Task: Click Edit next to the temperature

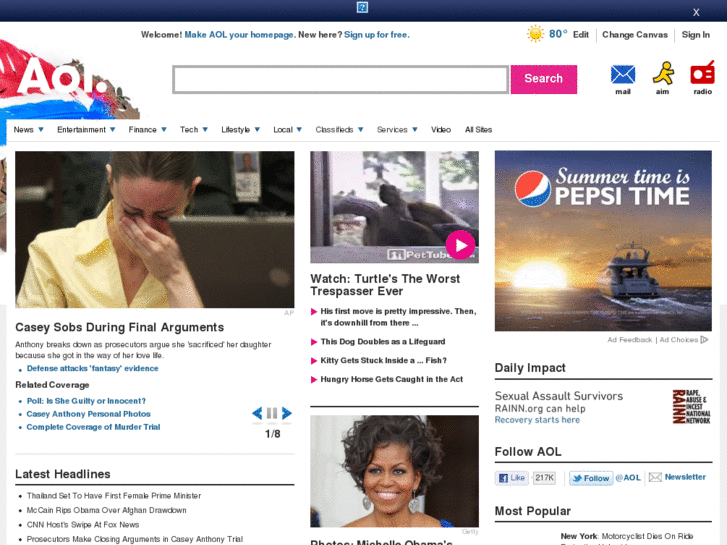Action: click(580, 35)
